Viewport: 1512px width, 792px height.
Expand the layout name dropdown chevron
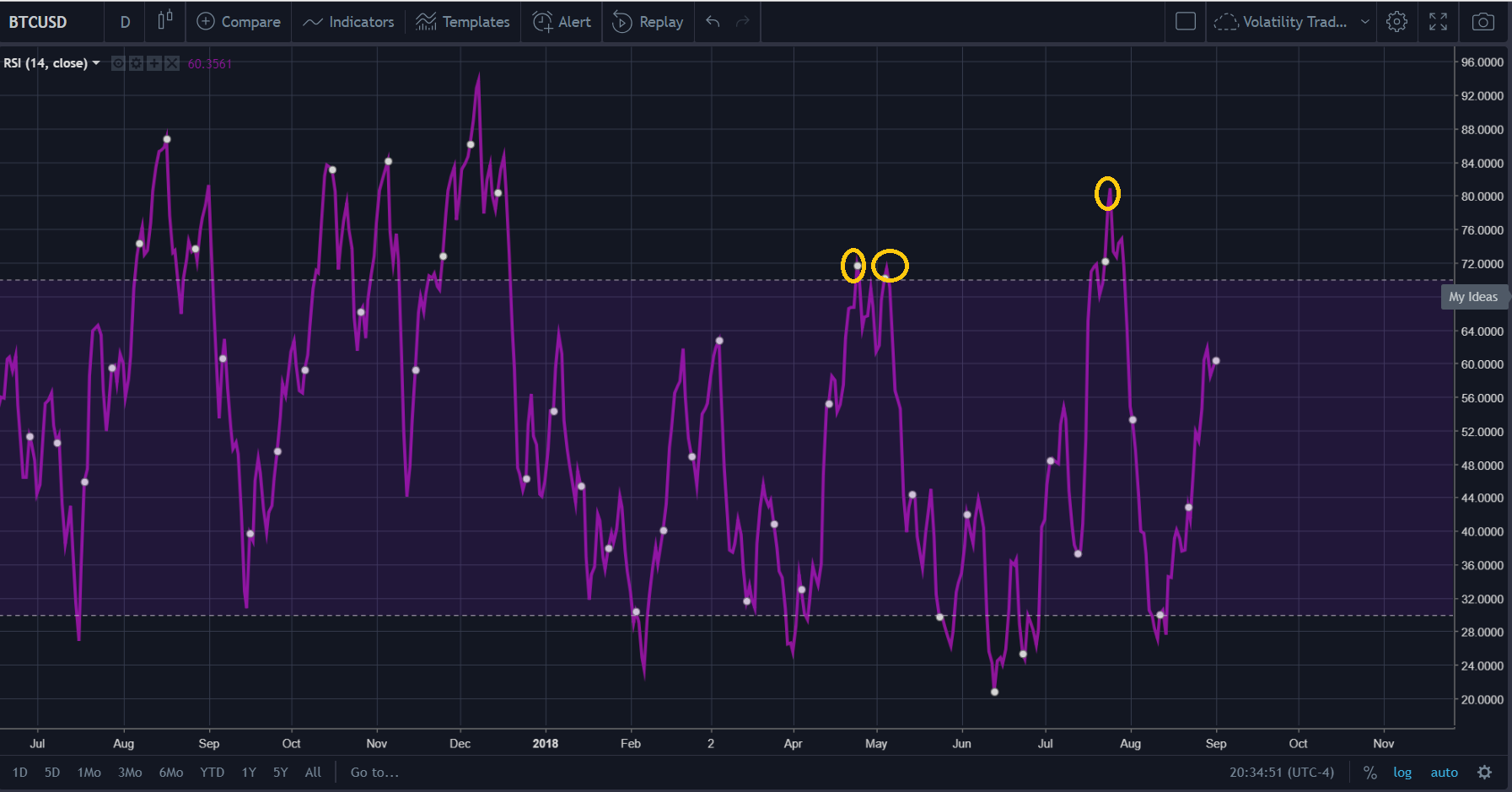1365,22
